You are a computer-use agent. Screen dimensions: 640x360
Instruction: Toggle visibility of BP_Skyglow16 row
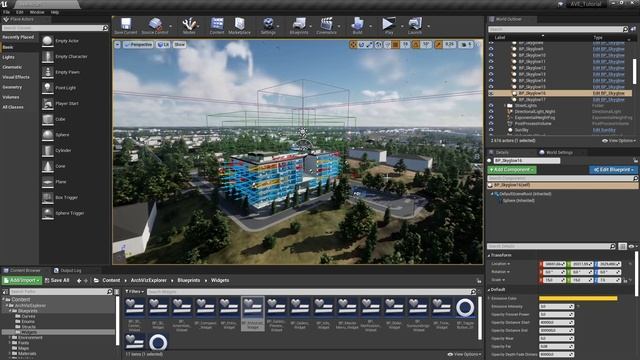491,93
